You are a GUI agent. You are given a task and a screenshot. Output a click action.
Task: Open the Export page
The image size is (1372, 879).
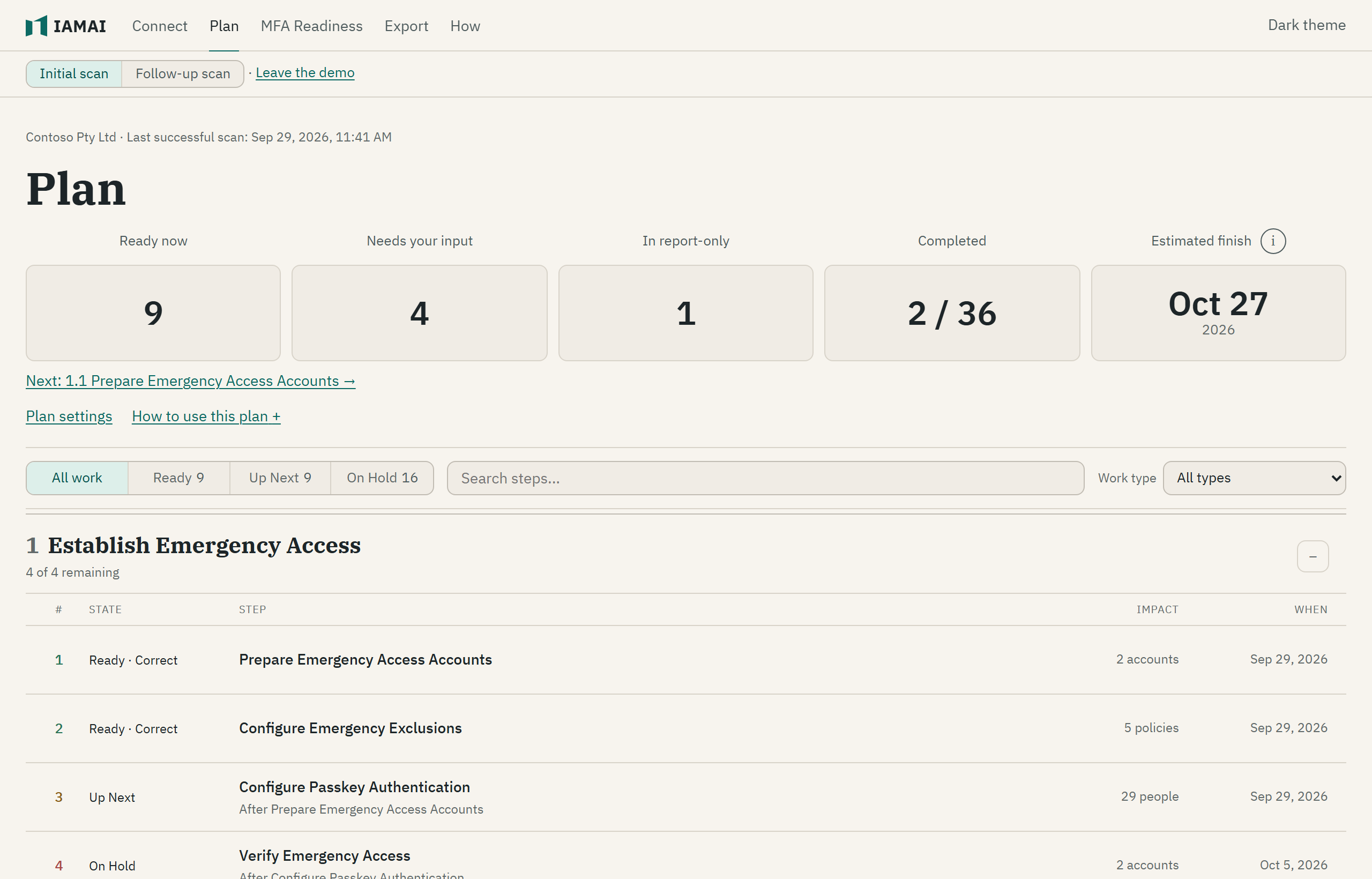coord(406,26)
